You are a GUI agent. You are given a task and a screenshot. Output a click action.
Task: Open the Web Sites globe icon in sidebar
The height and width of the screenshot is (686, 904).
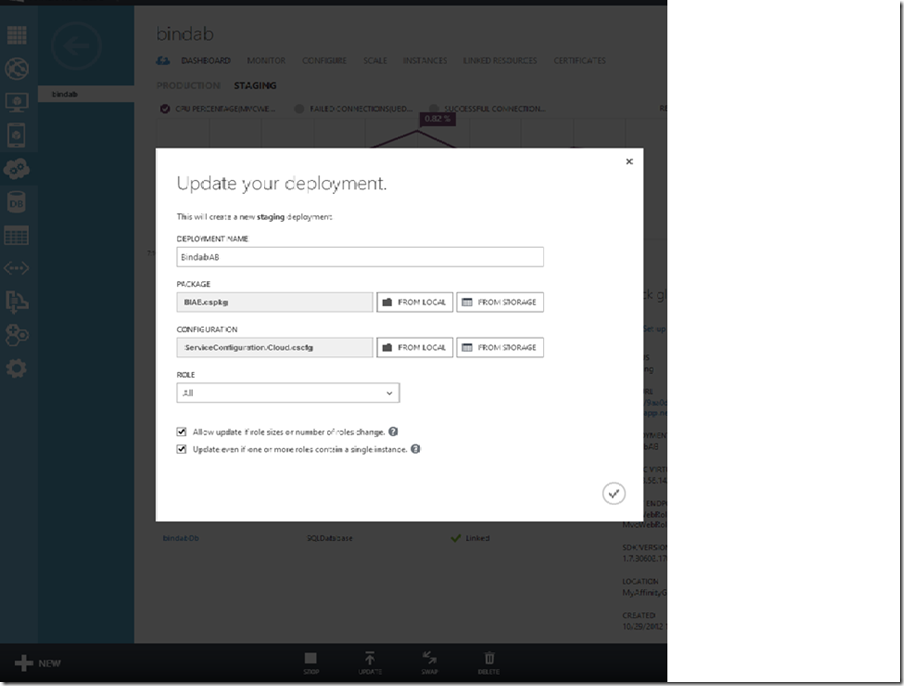point(17,69)
